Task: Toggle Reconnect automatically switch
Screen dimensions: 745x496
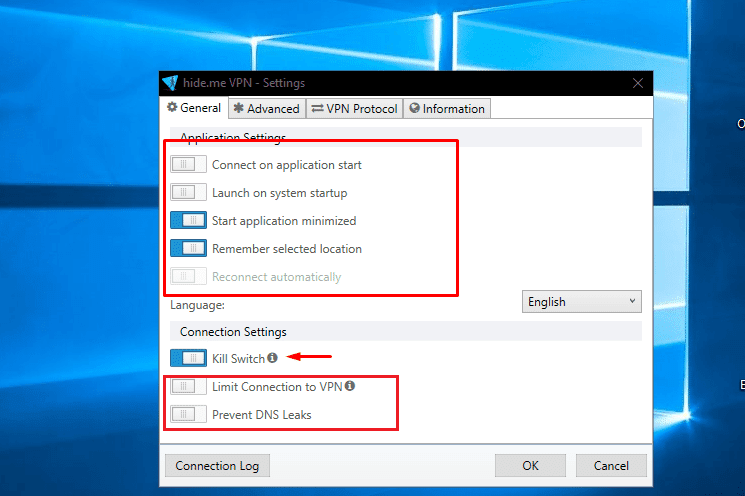Action: (x=188, y=276)
